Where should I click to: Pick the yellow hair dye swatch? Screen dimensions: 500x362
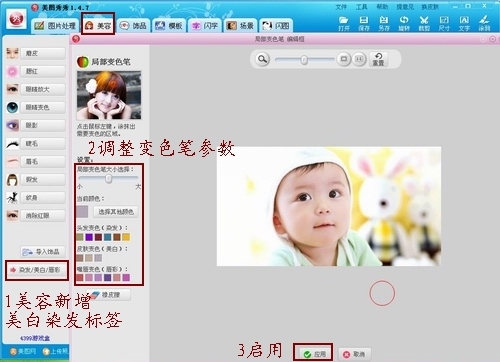pyautogui.click(x=126, y=237)
